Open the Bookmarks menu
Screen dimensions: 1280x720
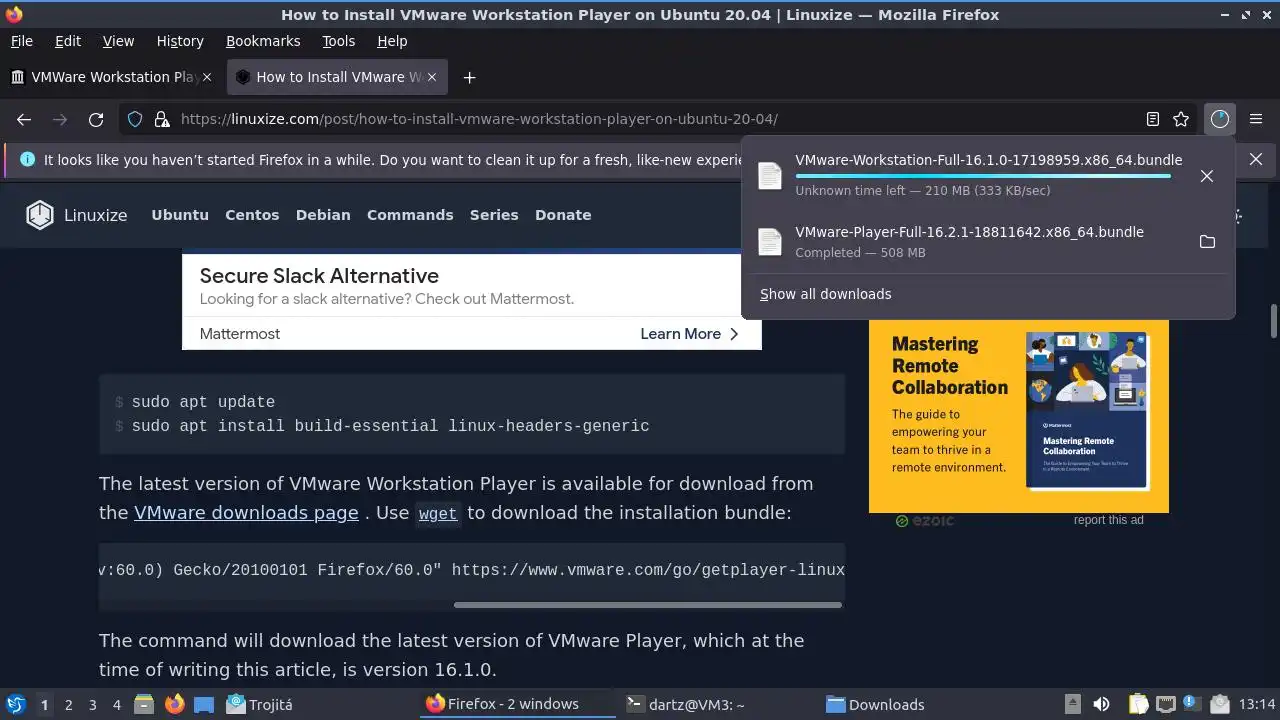(x=263, y=41)
